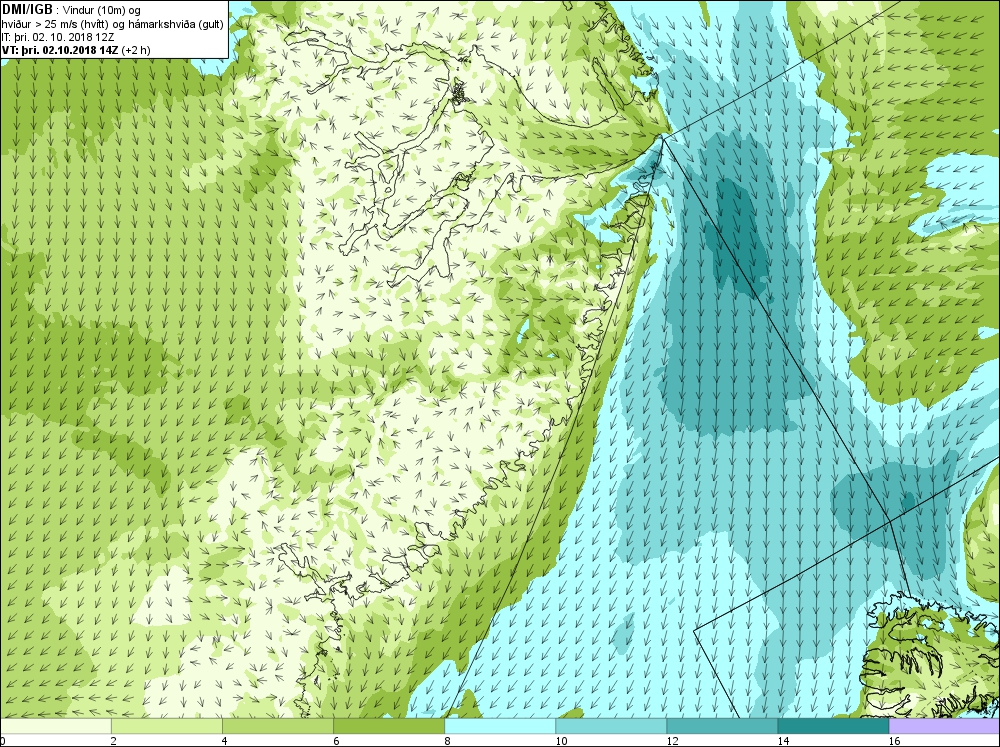Click the pale cream 0–2 m/s legend swatch
The width and height of the screenshot is (1000, 747).
pos(55,726)
